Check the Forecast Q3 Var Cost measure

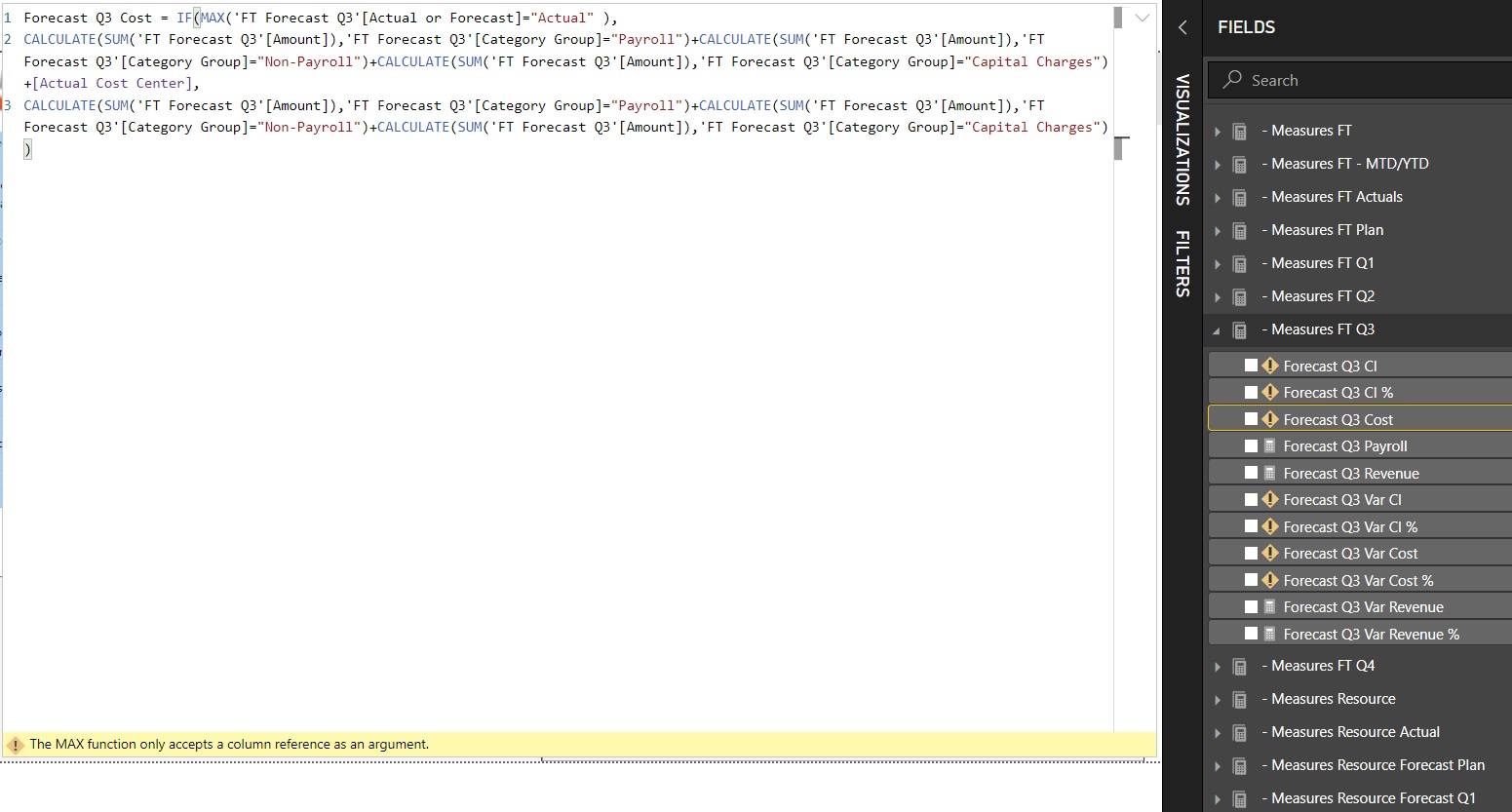point(1251,553)
